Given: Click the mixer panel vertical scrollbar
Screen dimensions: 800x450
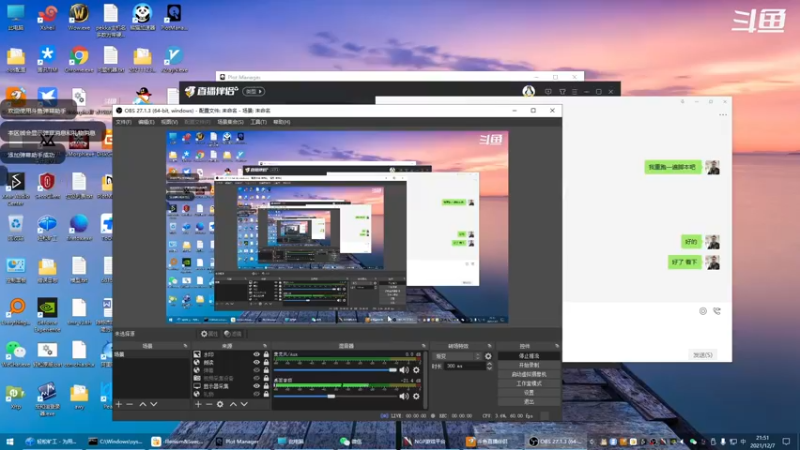Looking at the screenshot, I should [424, 380].
